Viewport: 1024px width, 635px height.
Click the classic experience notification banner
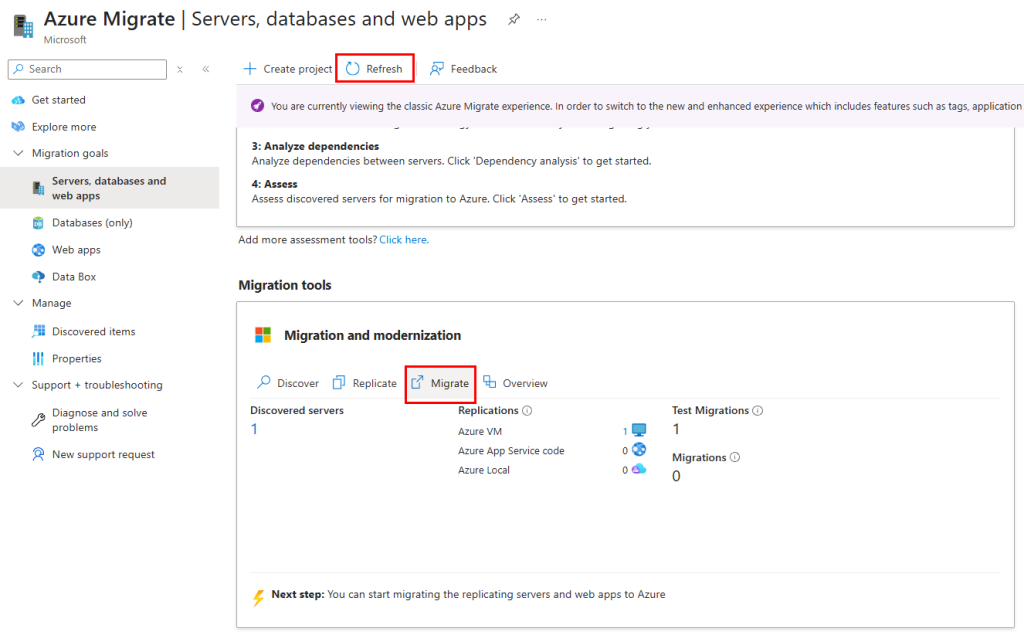click(x=630, y=106)
